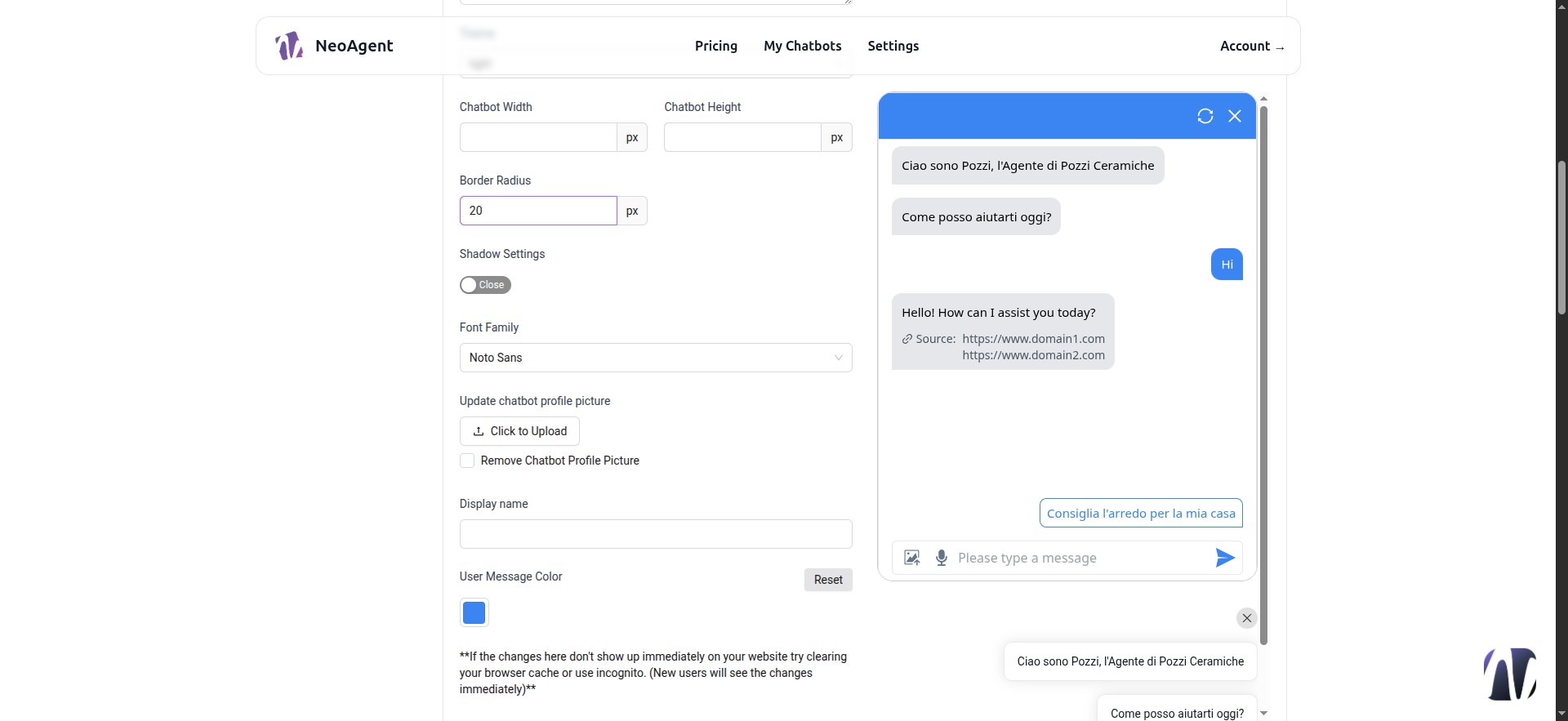Screen dimensions: 1568x721
Task: Dismiss the popup greeting bubbles
Action: (1246, 618)
